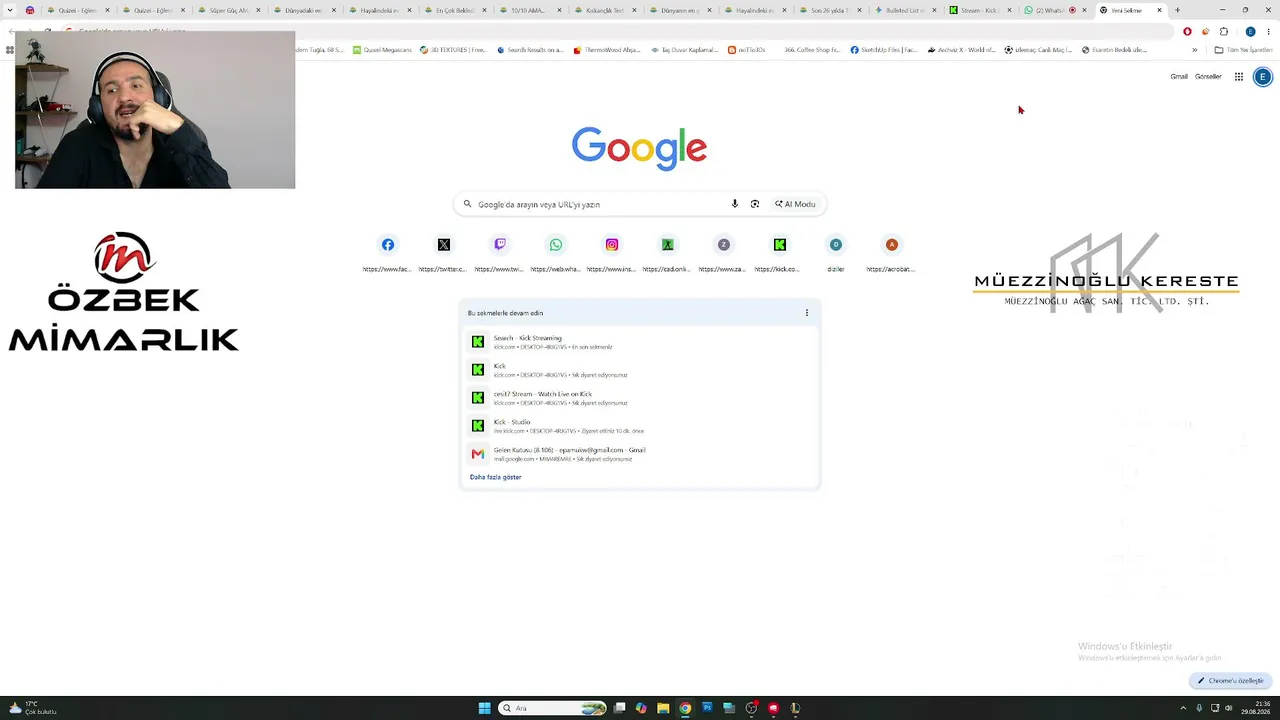Image resolution: width=1280 pixels, height=720 pixels.
Task: Open 'SketchUp Files' bookmark
Action: [884, 50]
